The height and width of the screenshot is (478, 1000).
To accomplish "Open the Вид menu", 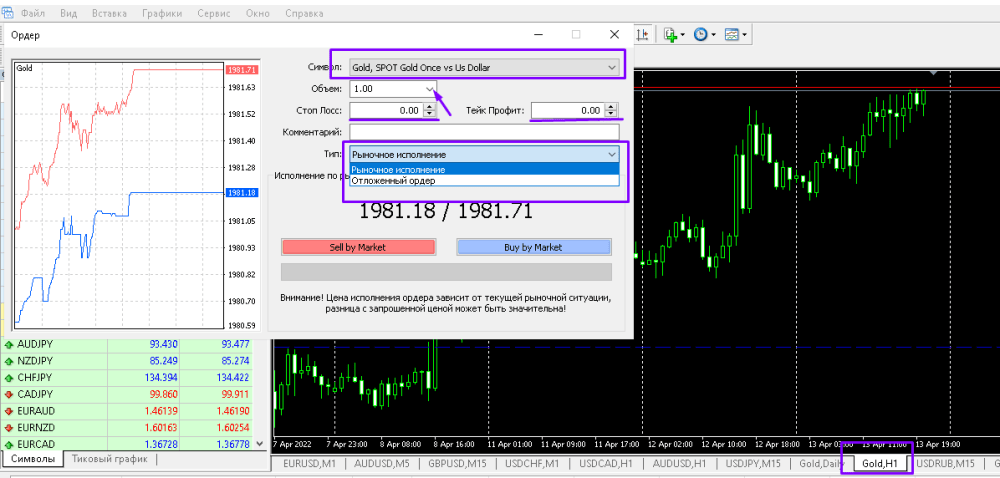I will [68, 13].
